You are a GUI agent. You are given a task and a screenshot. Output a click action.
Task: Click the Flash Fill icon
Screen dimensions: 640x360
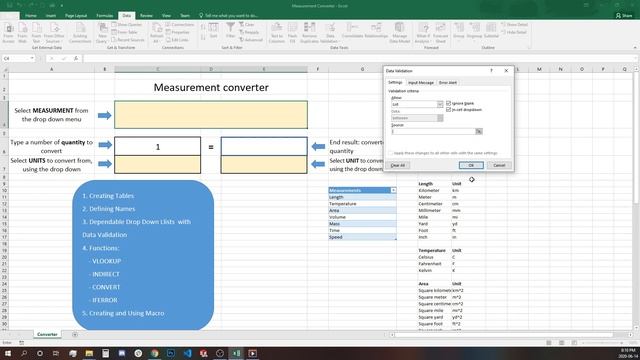292,33
